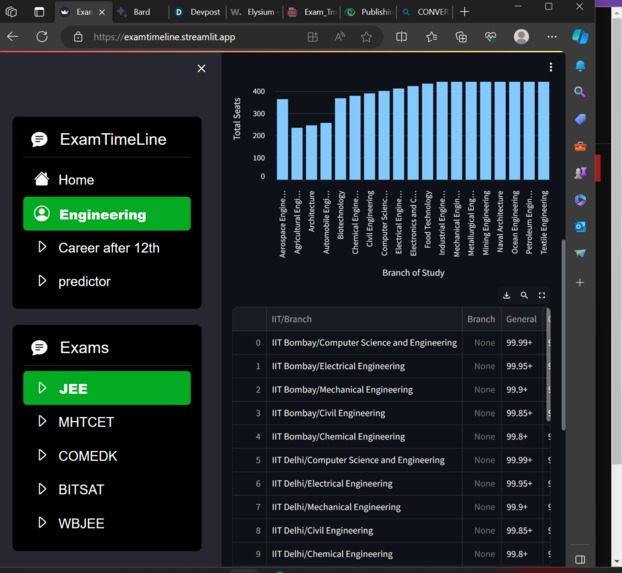Select IIT Bombay/Civil Engineering row cell
Viewport: 622px width, 573px height.
364,413
